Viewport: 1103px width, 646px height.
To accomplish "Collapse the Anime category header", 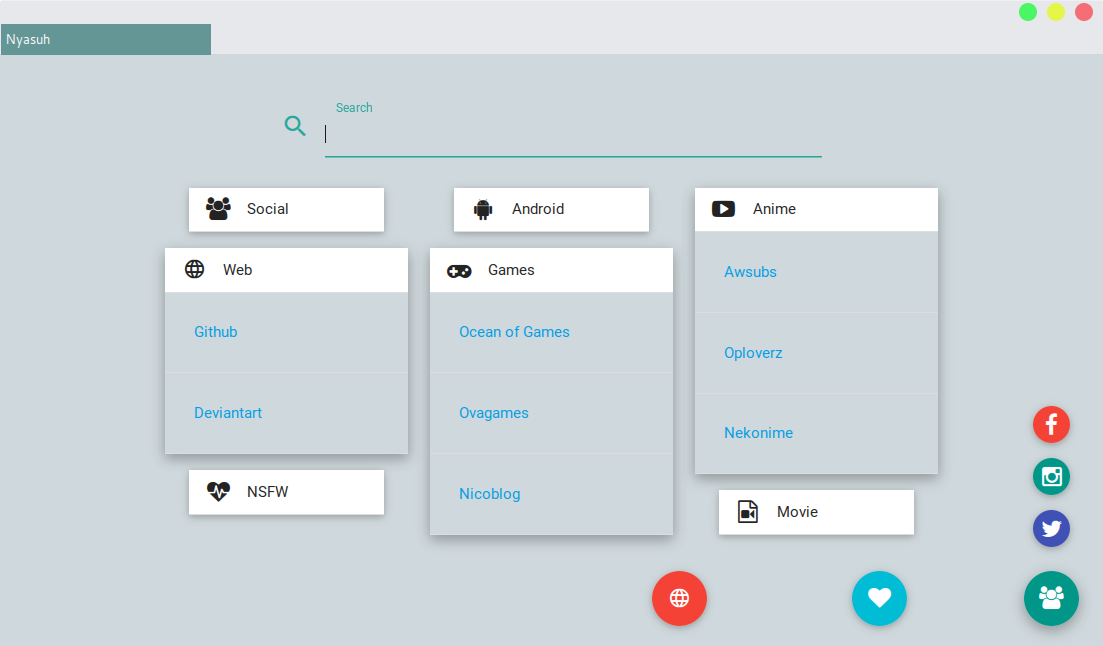I will click(x=816, y=209).
